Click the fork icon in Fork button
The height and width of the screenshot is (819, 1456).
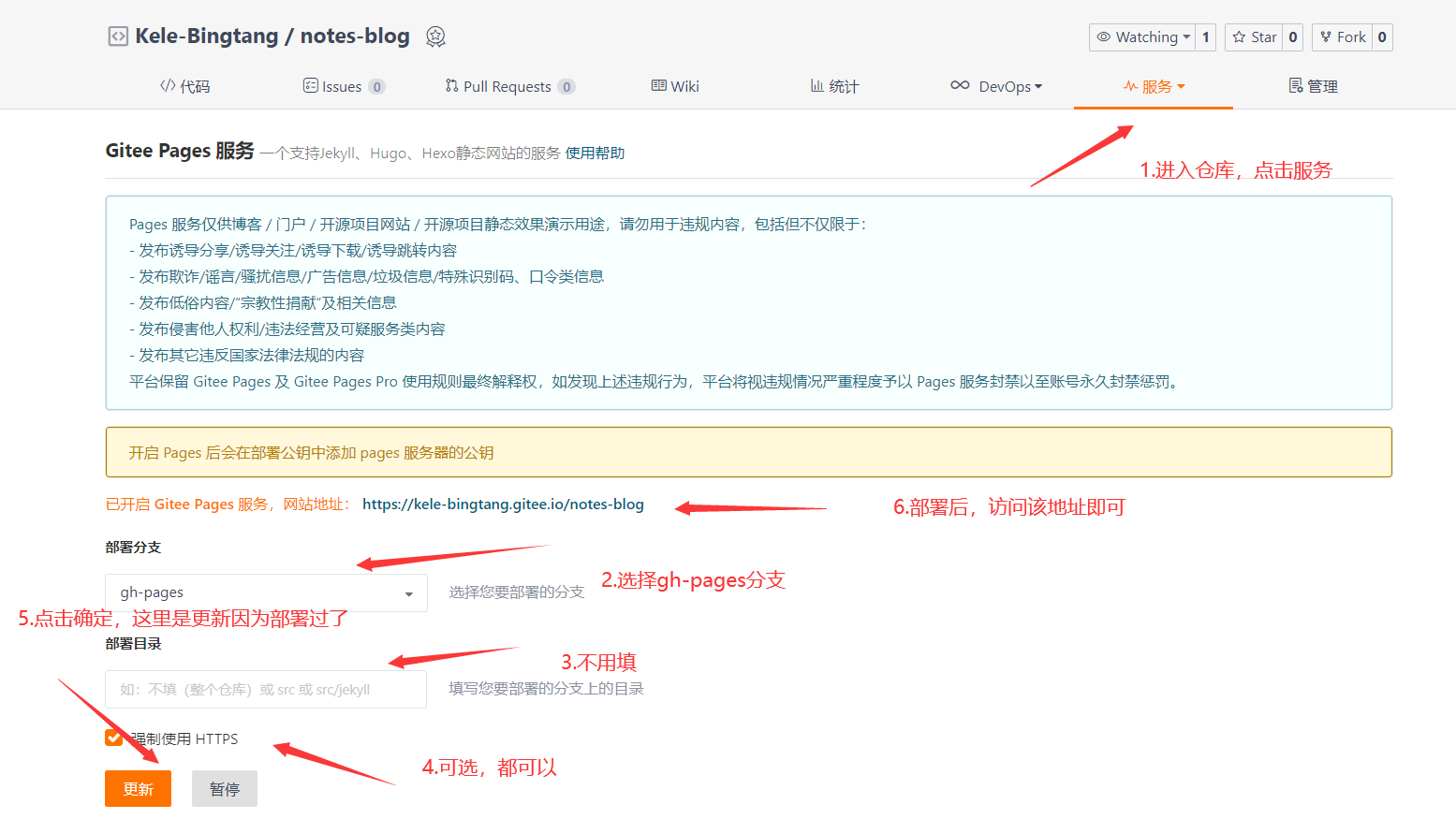[x=1326, y=37]
